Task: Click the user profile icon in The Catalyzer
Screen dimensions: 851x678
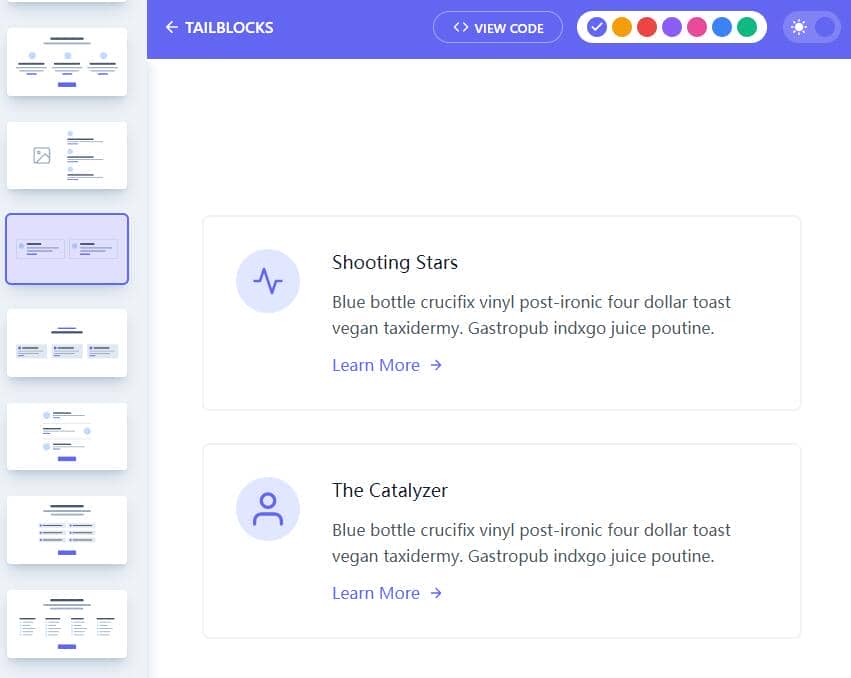Action: point(268,509)
